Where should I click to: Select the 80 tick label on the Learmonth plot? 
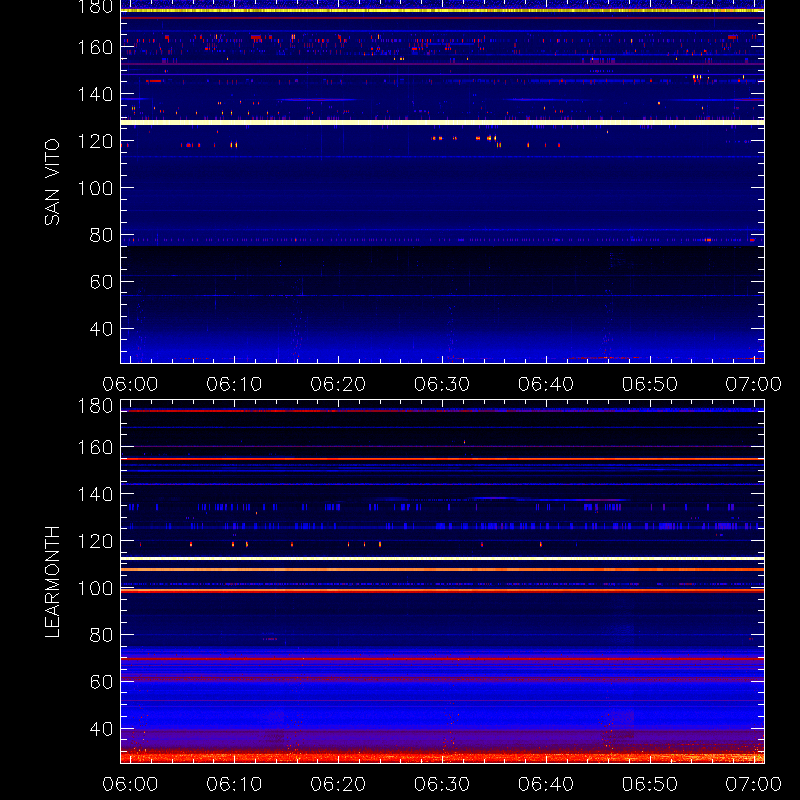point(101,635)
